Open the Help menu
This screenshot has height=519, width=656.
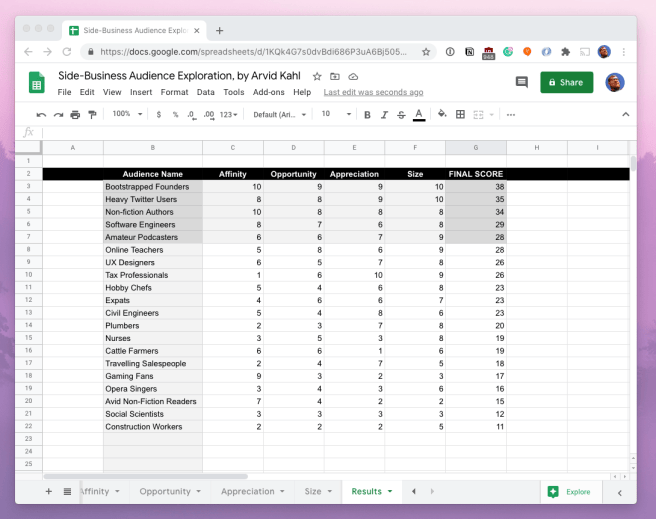(302, 92)
